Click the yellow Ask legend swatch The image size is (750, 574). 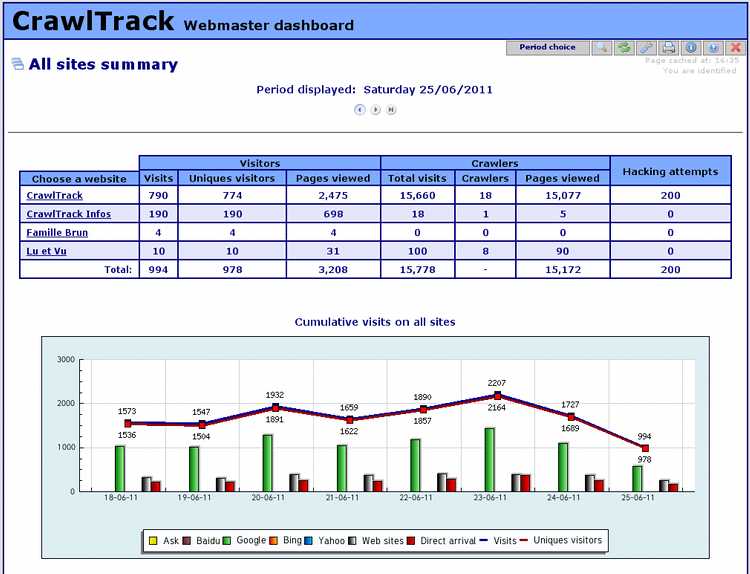pyautogui.click(x=153, y=541)
